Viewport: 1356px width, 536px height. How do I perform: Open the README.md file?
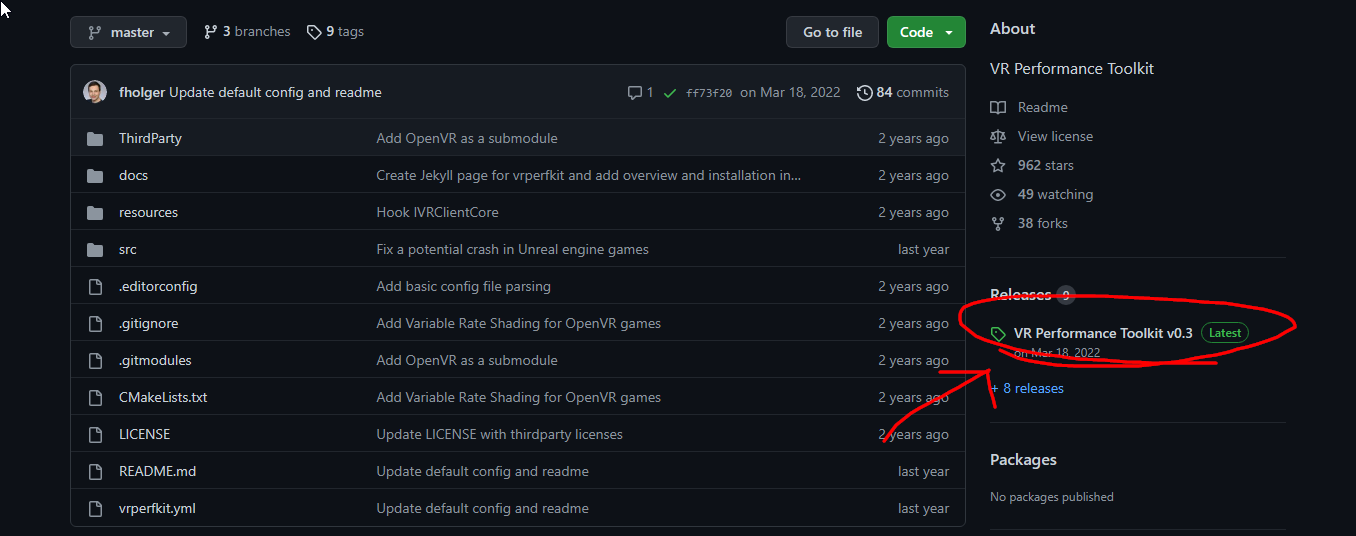[x=157, y=471]
